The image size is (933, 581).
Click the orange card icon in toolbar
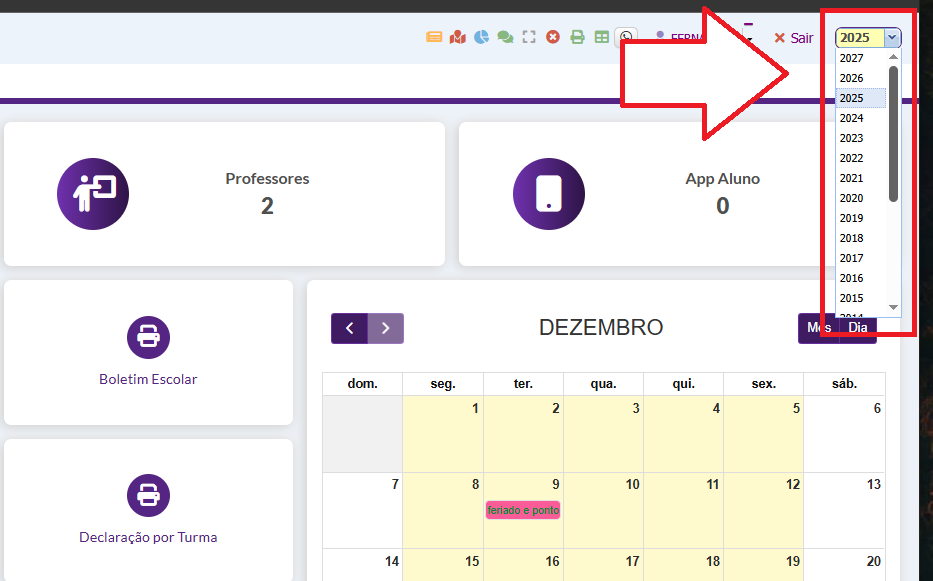click(x=434, y=37)
